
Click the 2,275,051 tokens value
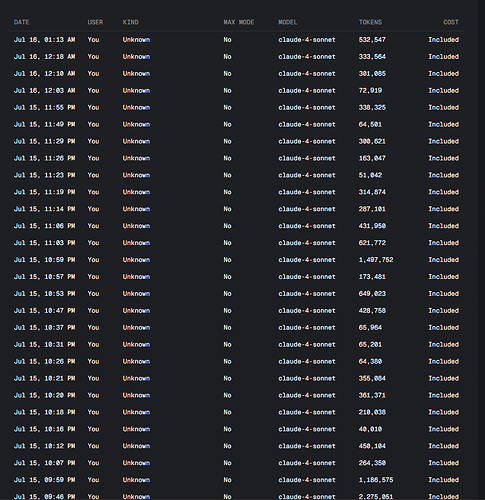[376, 497]
